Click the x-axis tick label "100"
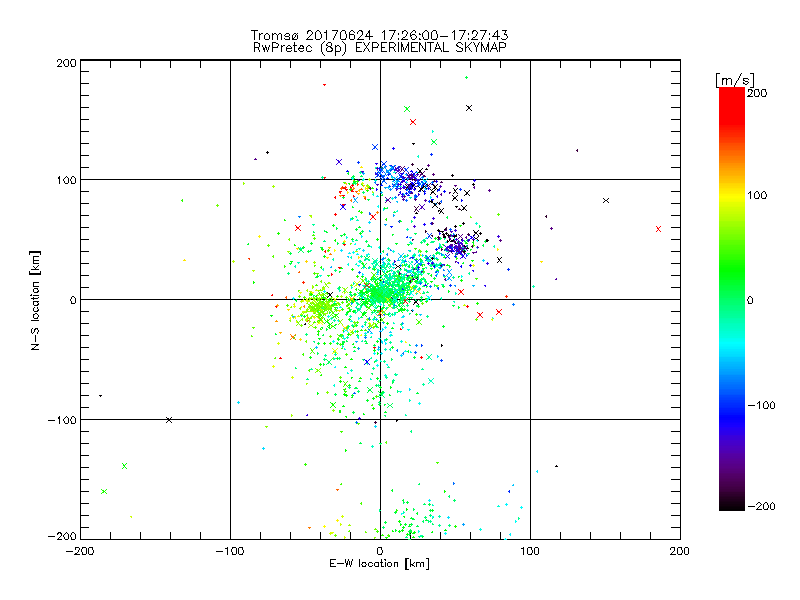The width and height of the screenshot is (800, 600). pyautogui.click(x=530, y=551)
